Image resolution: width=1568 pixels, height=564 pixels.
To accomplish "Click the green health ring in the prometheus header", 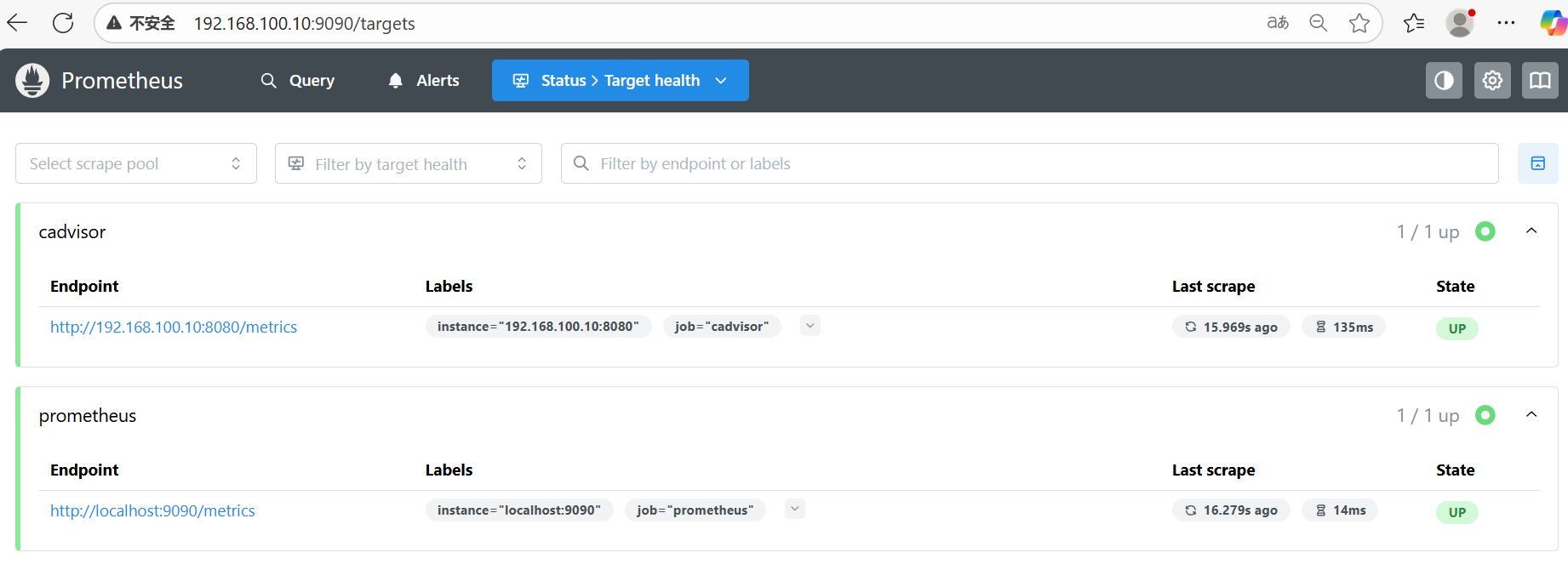I will pyautogui.click(x=1485, y=415).
